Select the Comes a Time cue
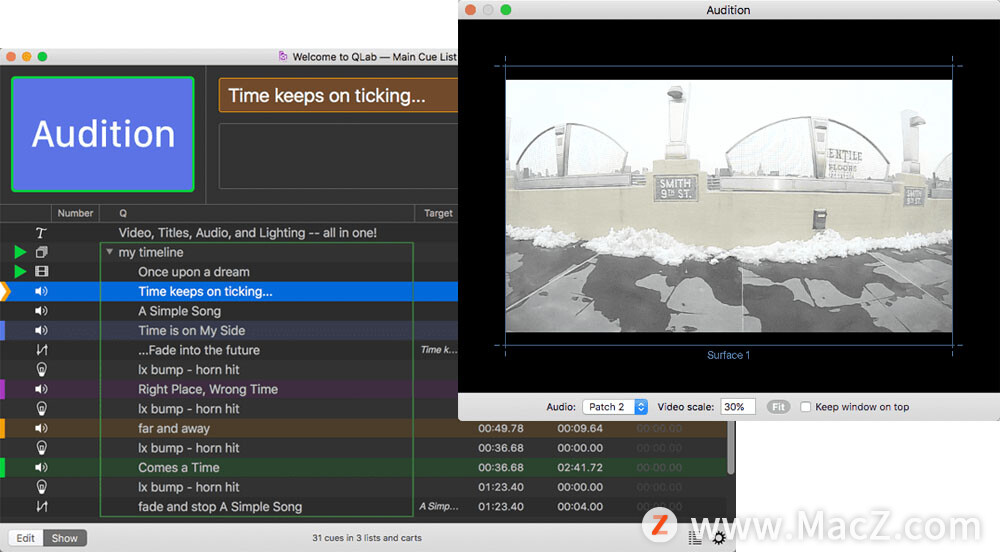The height and width of the screenshot is (552, 1000). click(179, 467)
